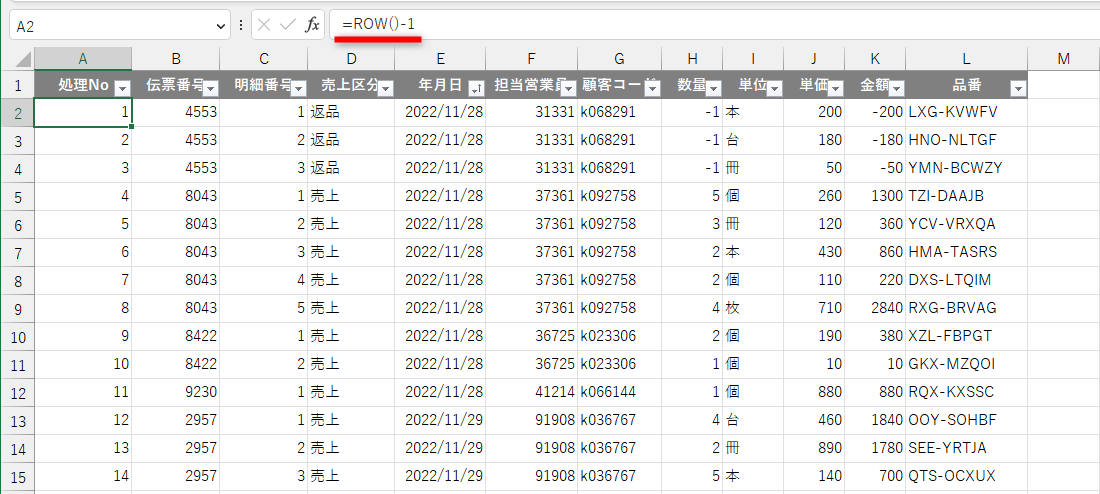Select 単価 cell showing 710

814,309
